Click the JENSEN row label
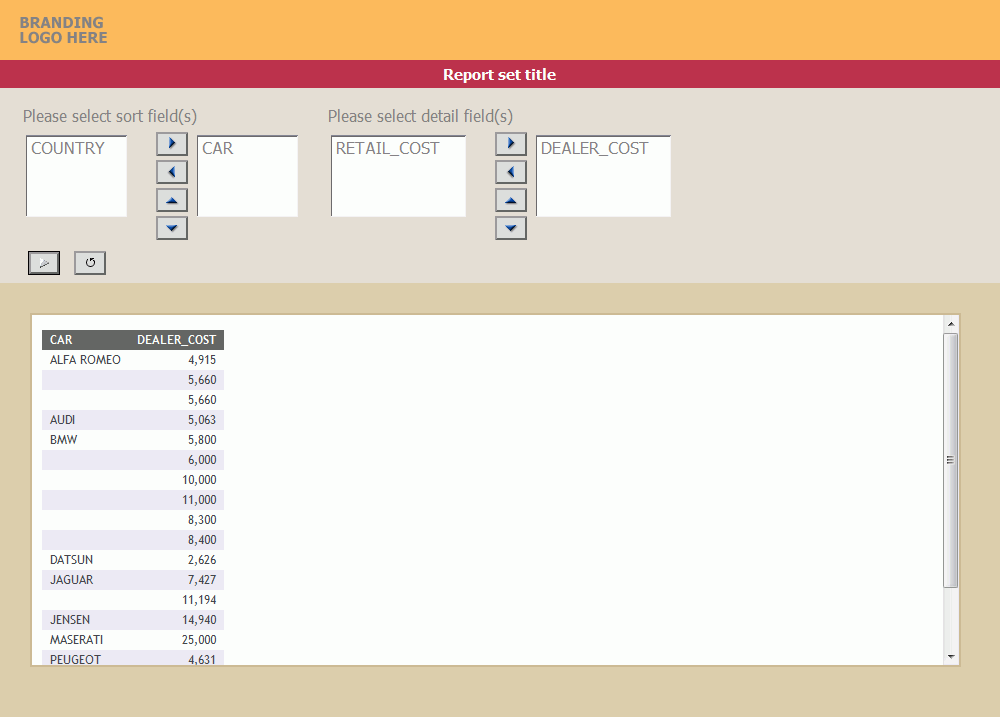This screenshot has height=717, width=1000. click(70, 619)
